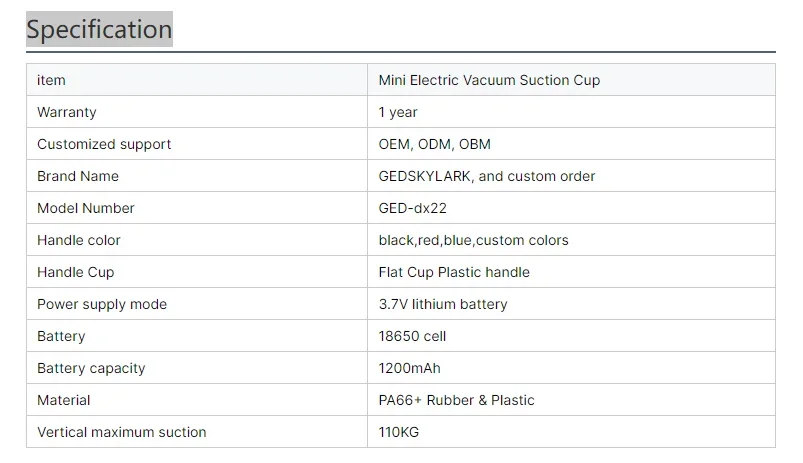Image resolution: width=803 pixels, height=463 pixels.
Task: Click the Customized support label
Action: (x=104, y=144)
